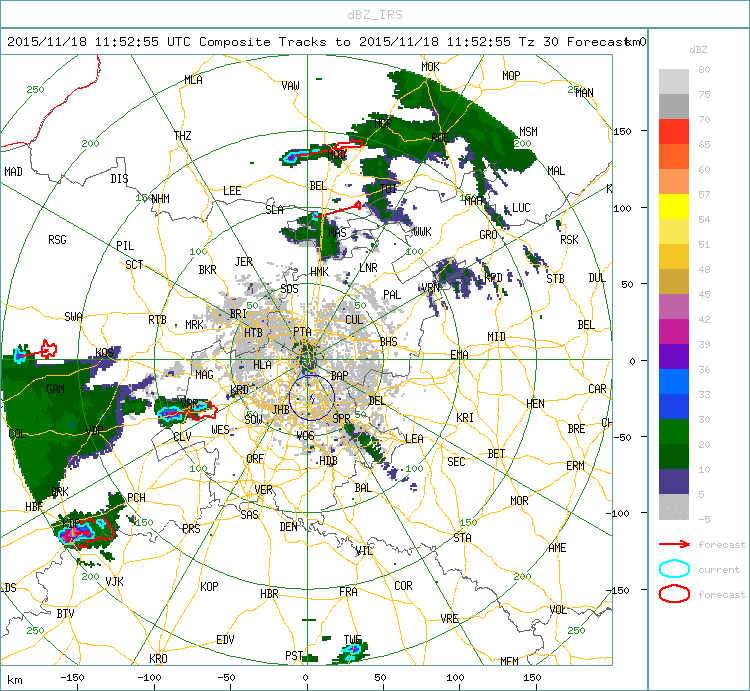
Task: Click the MOK station label
Action: coord(430,67)
